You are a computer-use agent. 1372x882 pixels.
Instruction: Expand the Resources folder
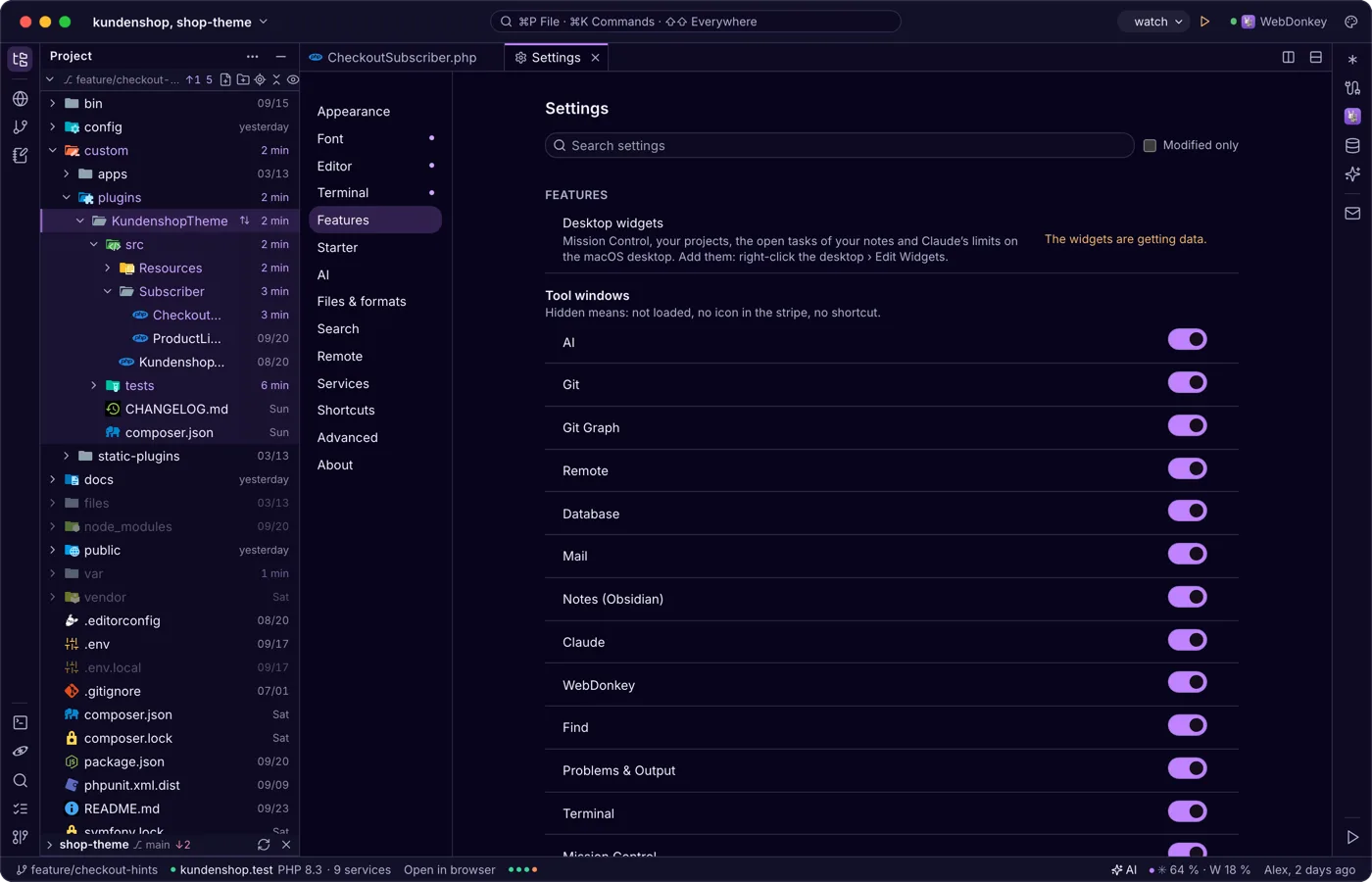[108, 268]
